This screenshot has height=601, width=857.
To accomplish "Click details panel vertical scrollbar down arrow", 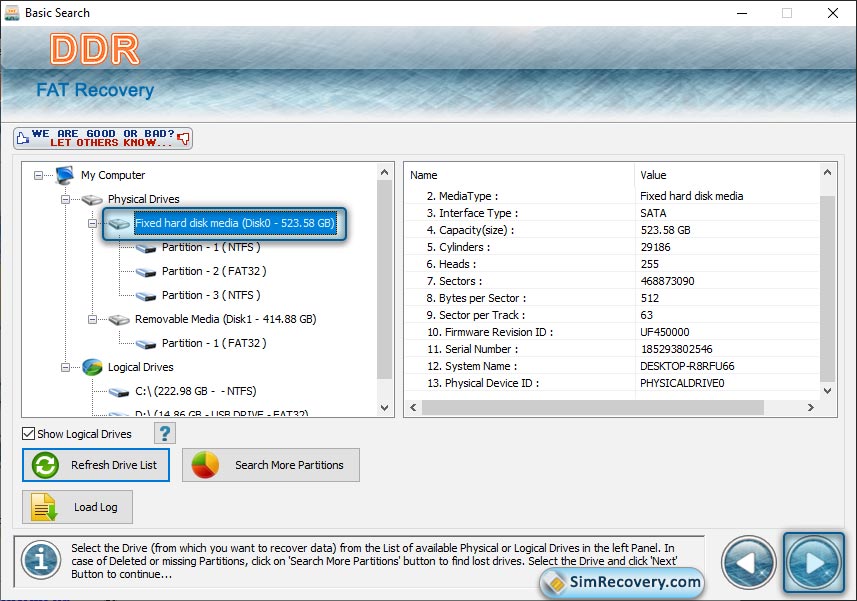I will pyautogui.click(x=827, y=391).
